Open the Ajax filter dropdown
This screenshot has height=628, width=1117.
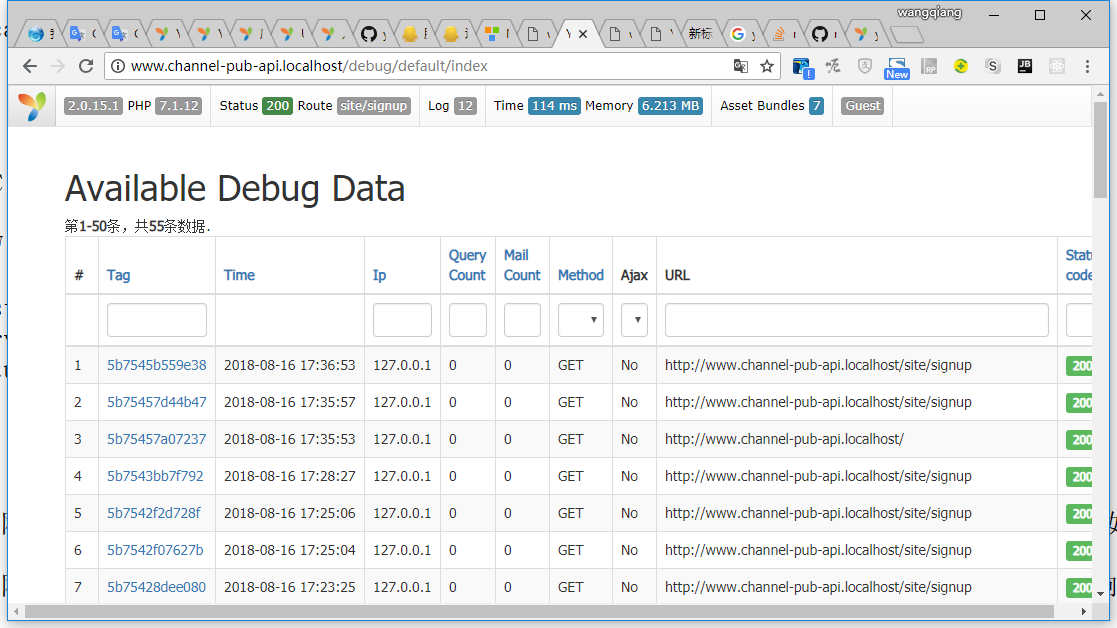tap(634, 320)
